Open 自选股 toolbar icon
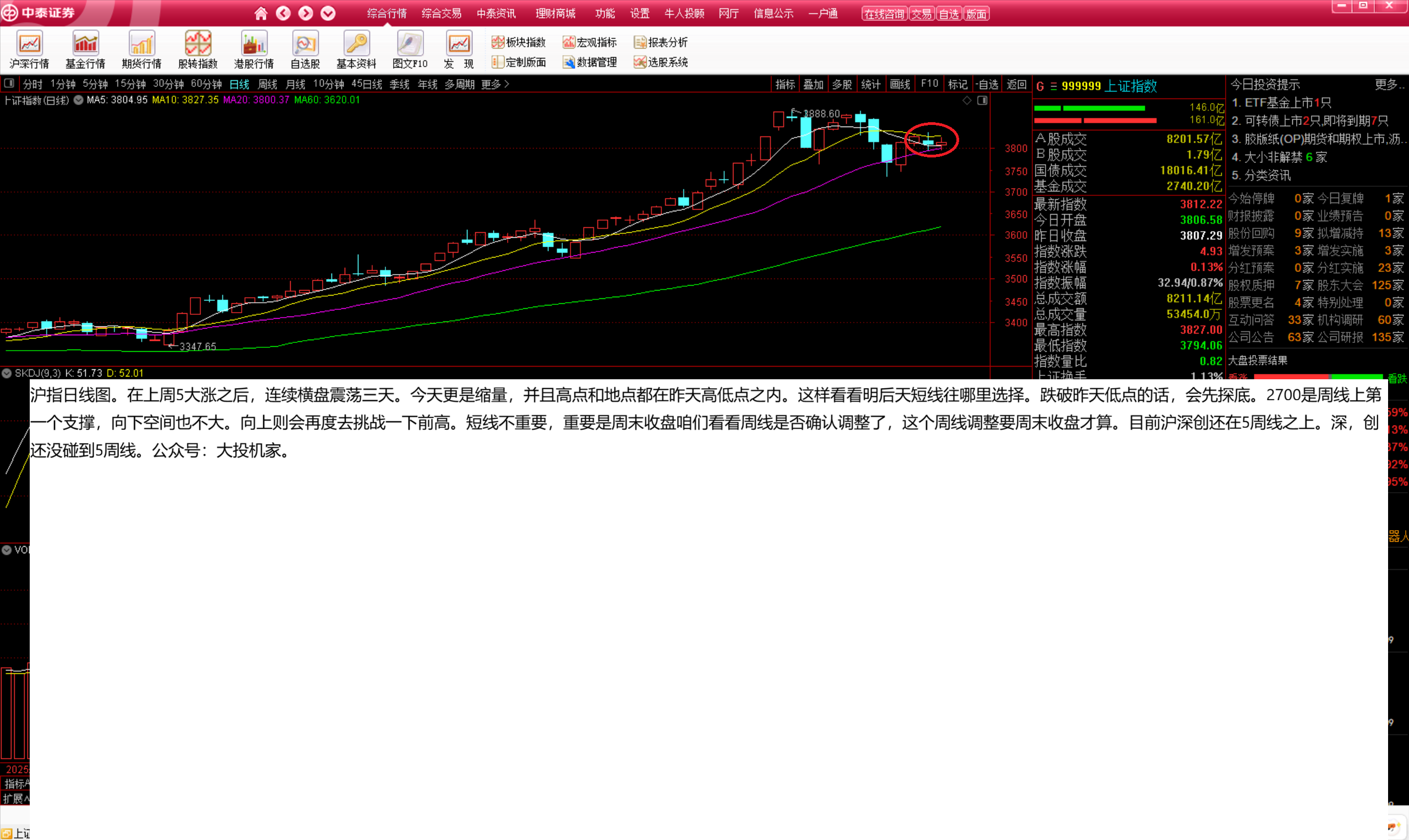Image resolution: width=1409 pixels, height=840 pixels. click(x=305, y=50)
